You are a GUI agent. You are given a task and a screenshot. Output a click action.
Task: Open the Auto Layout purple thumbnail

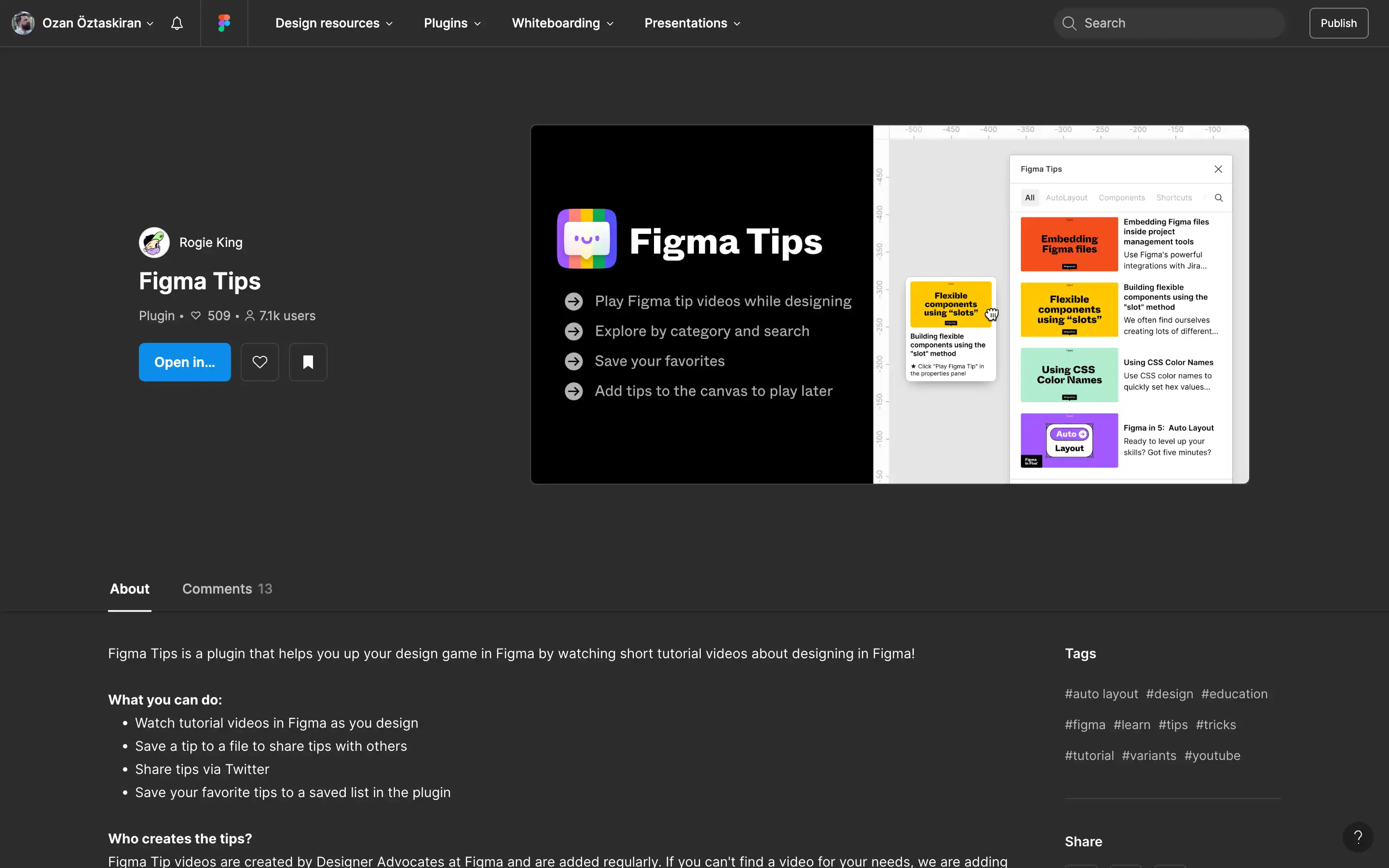coord(1069,440)
